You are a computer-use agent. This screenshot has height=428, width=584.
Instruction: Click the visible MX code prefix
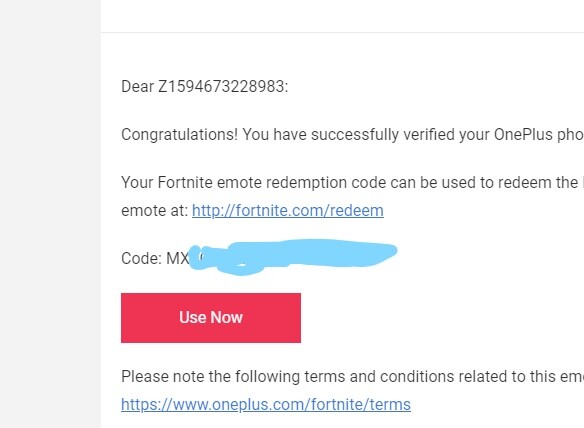(x=178, y=258)
